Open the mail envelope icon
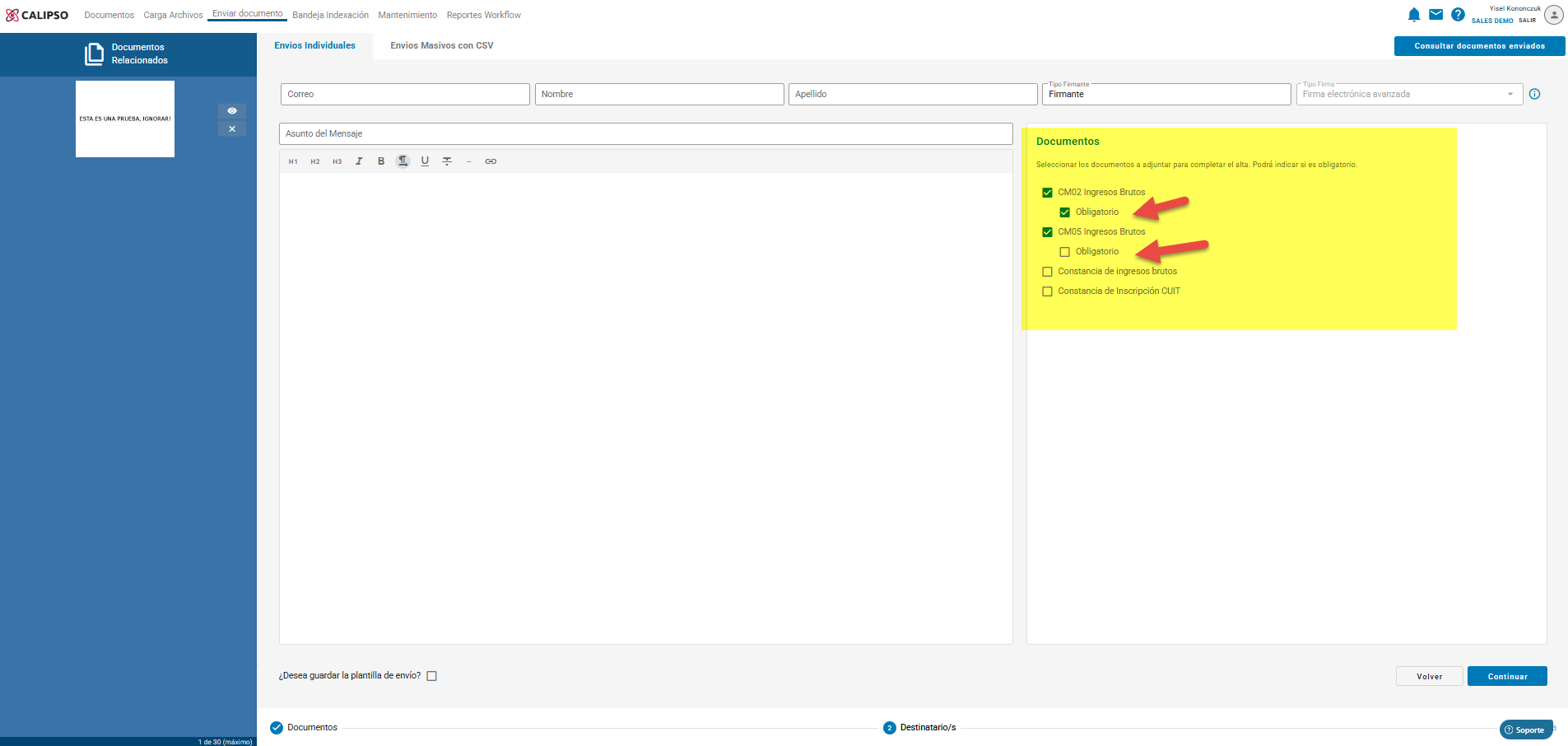The image size is (1568, 746). tap(1436, 14)
